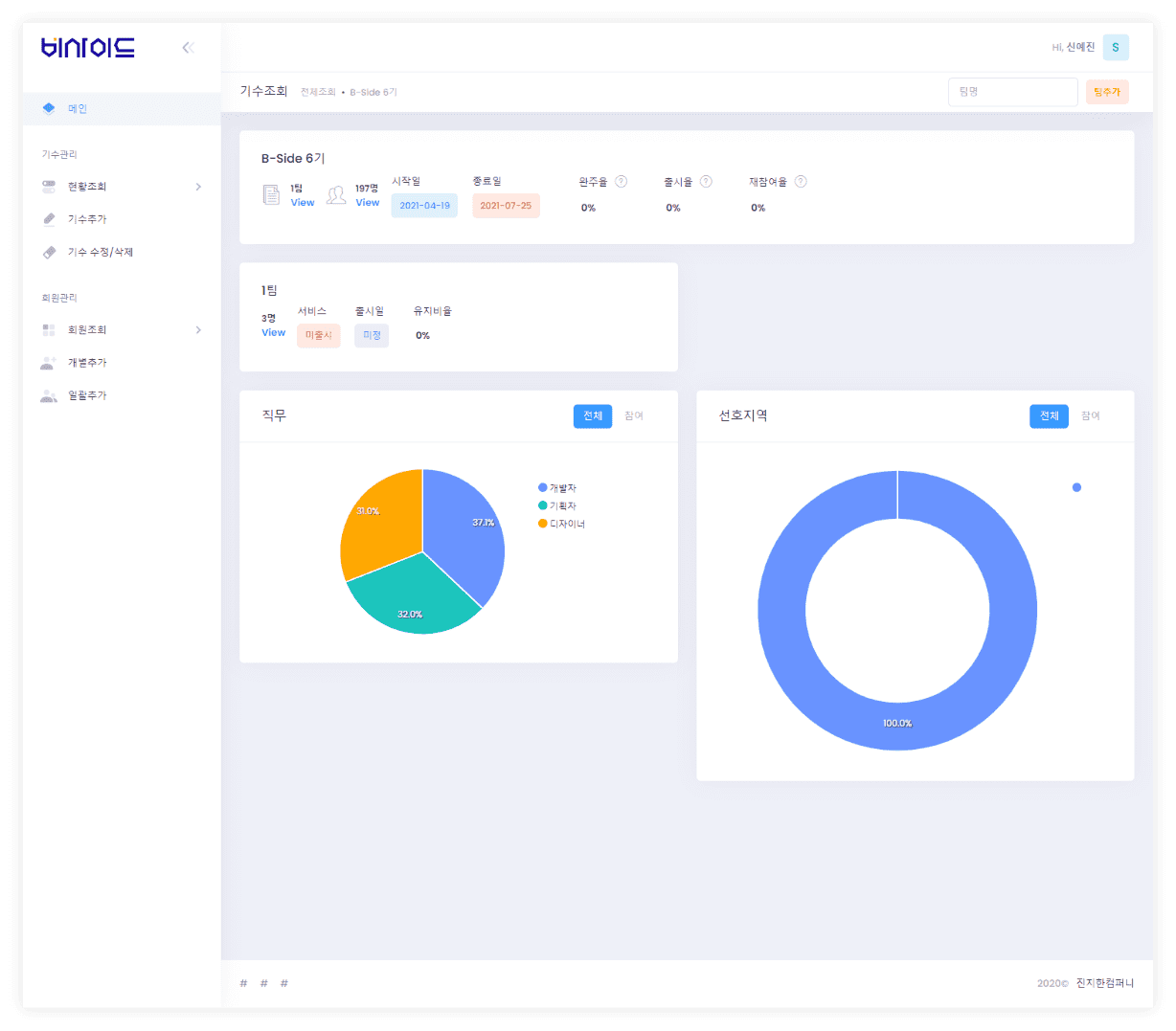Click the help icon next to 출시율

click(x=706, y=182)
